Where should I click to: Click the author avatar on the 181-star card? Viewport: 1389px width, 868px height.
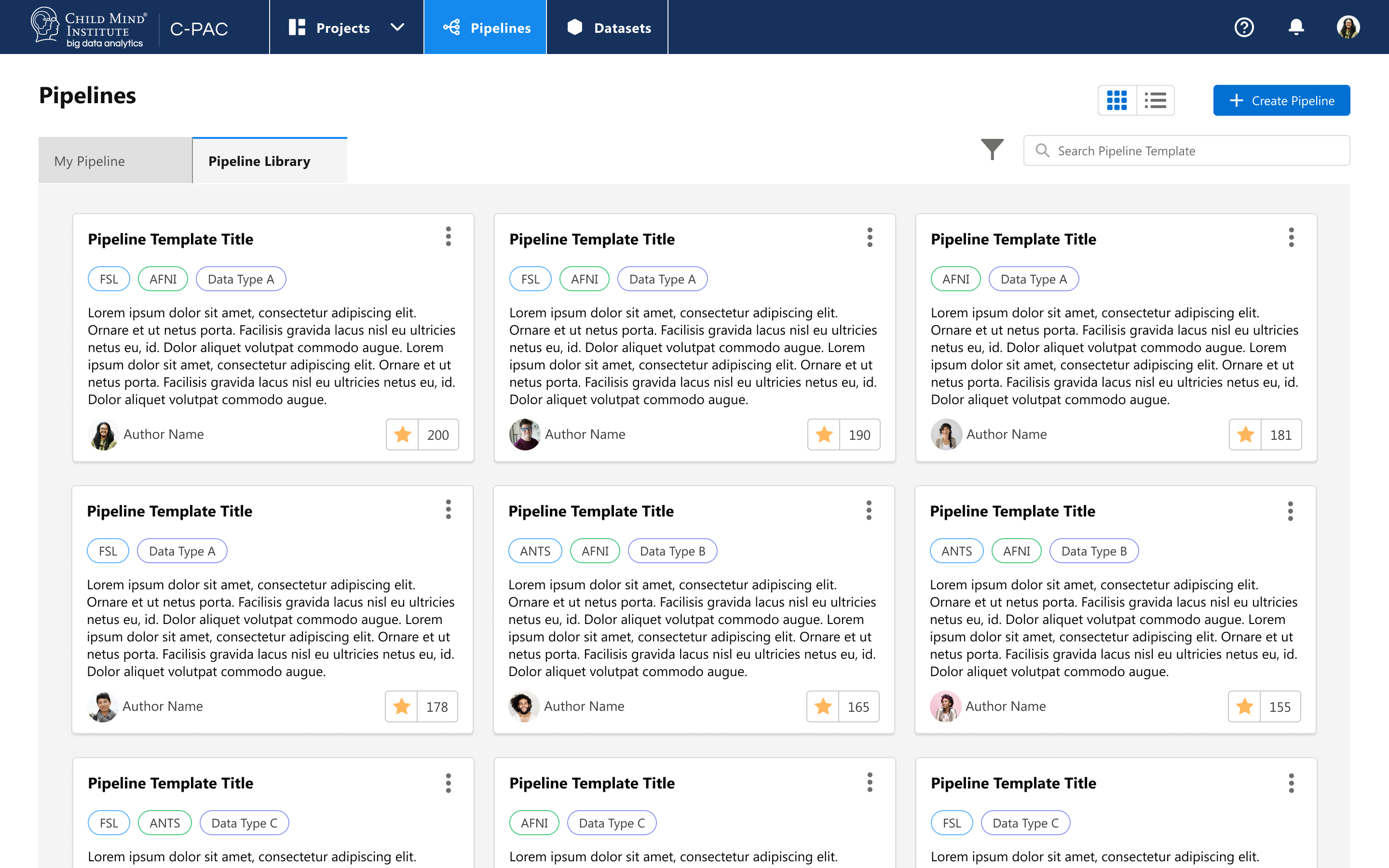(946, 434)
